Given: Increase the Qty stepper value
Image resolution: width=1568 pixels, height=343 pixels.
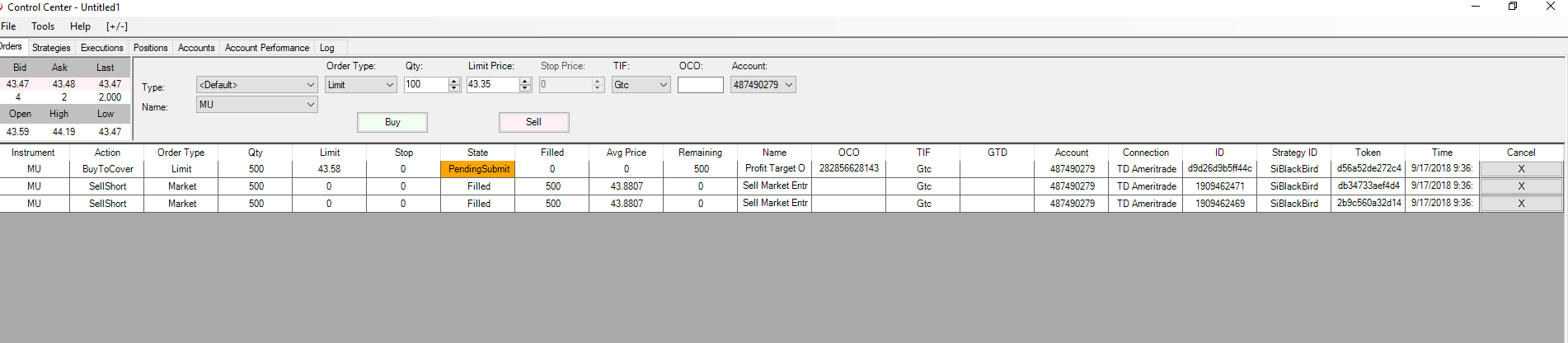Looking at the screenshot, I should (x=454, y=81).
